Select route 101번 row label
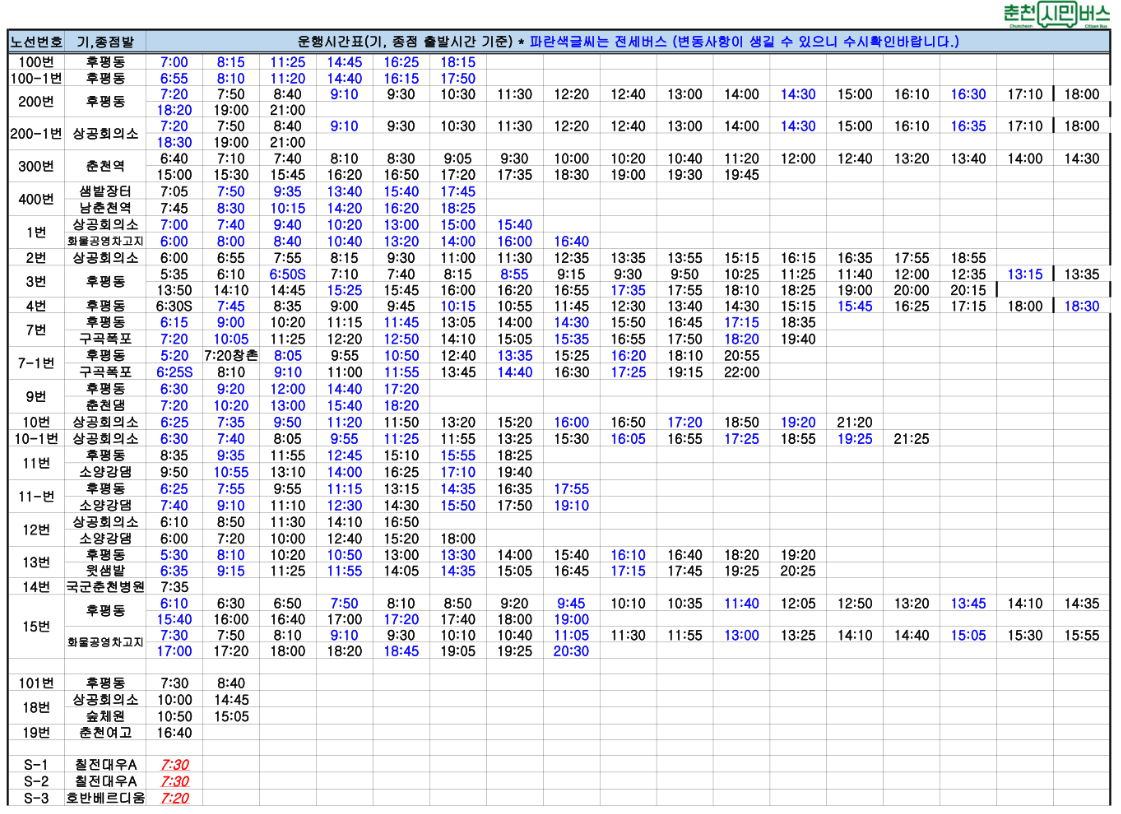The image size is (1121, 814). (x=36, y=683)
